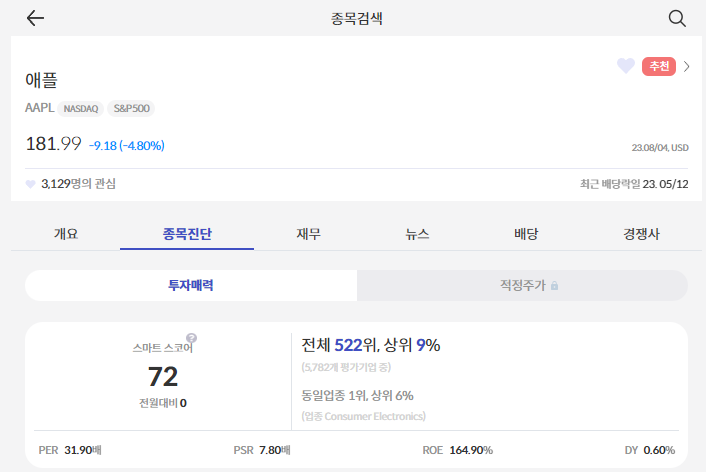
Task: Click 동일업종 1위, 상위 6% text
Action: click(x=357, y=396)
